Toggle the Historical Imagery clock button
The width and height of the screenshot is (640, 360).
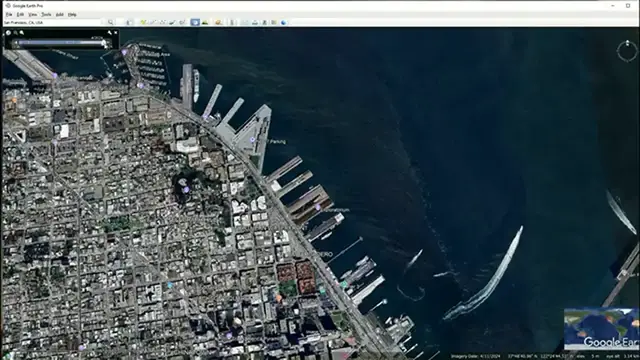[195, 22]
